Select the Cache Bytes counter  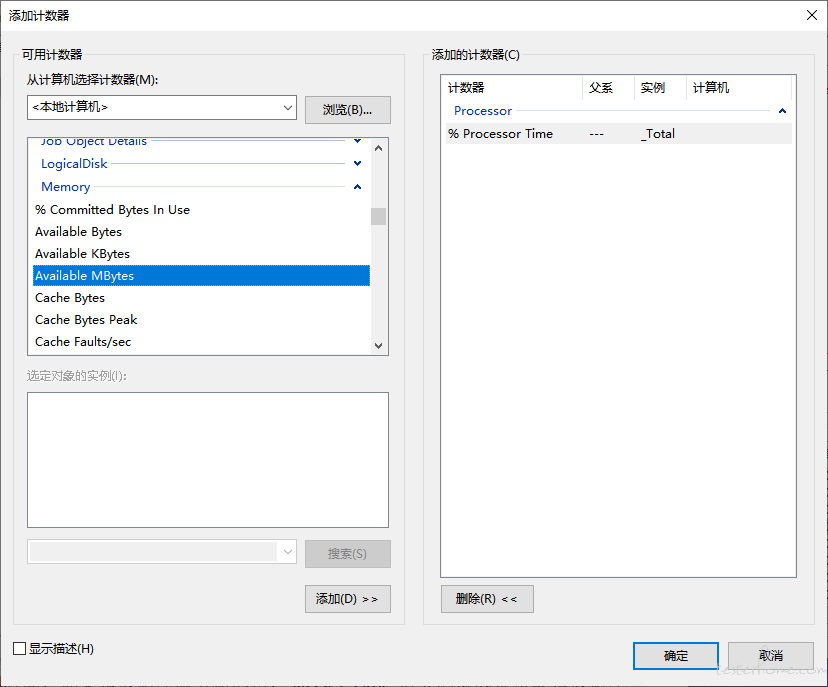pos(201,298)
